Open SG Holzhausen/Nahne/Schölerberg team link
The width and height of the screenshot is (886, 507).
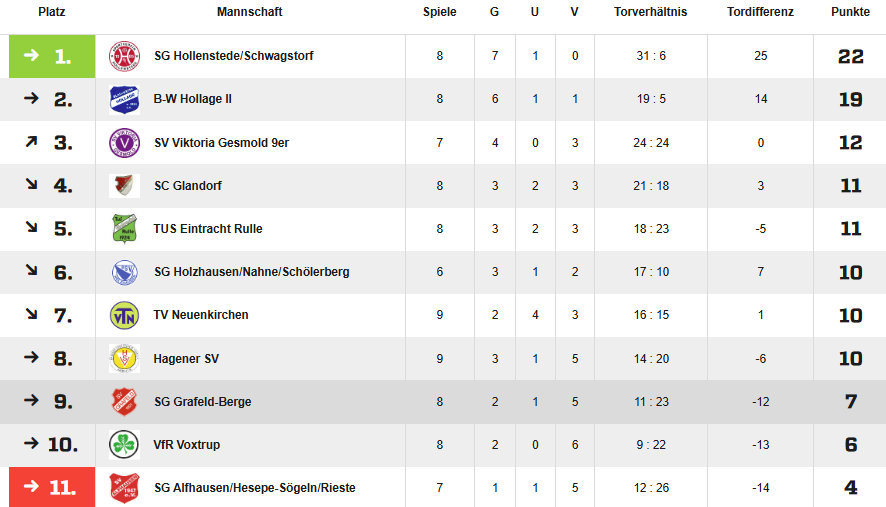click(x=252, y=272)
